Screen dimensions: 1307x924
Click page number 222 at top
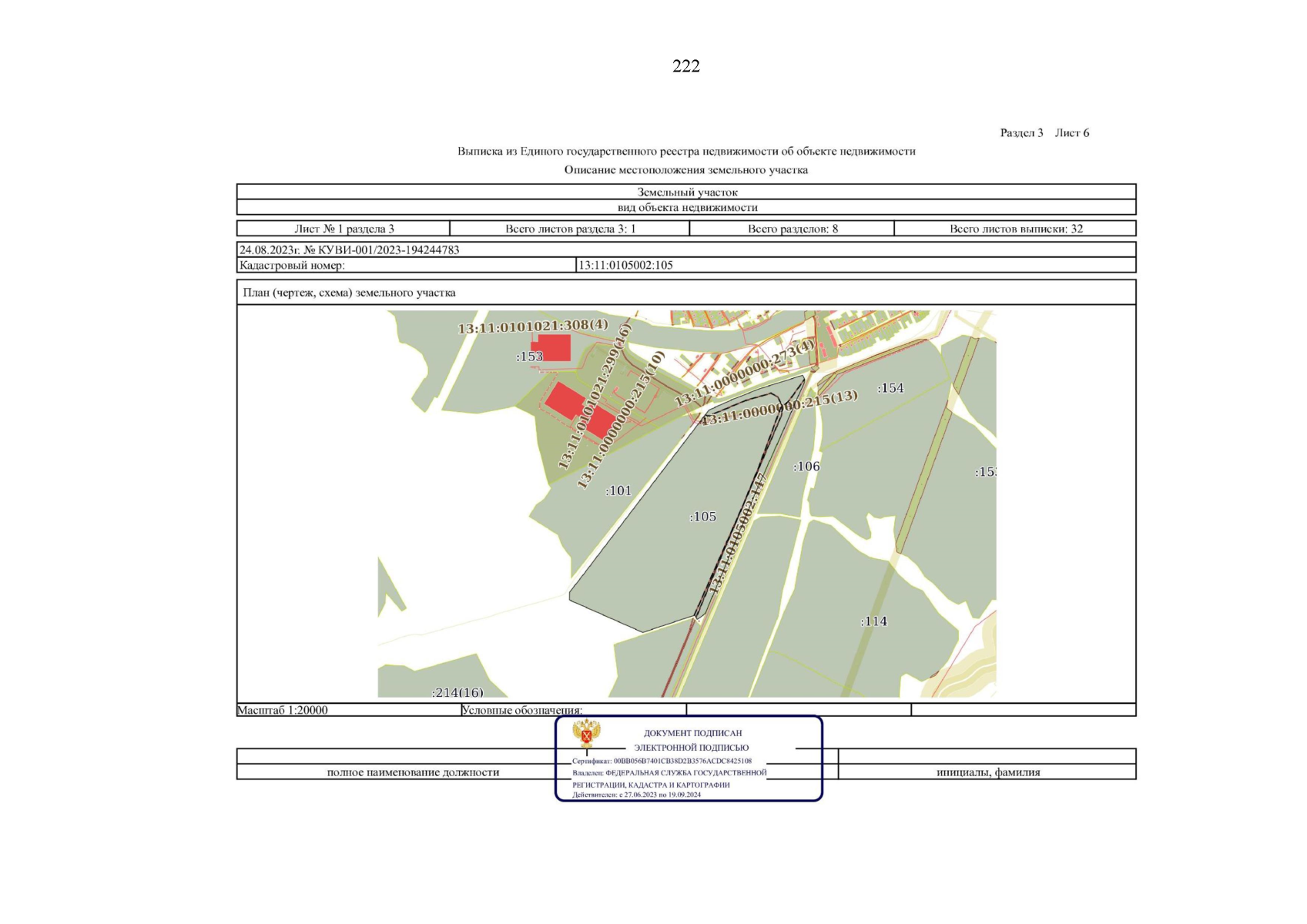(x=685, y=66)
